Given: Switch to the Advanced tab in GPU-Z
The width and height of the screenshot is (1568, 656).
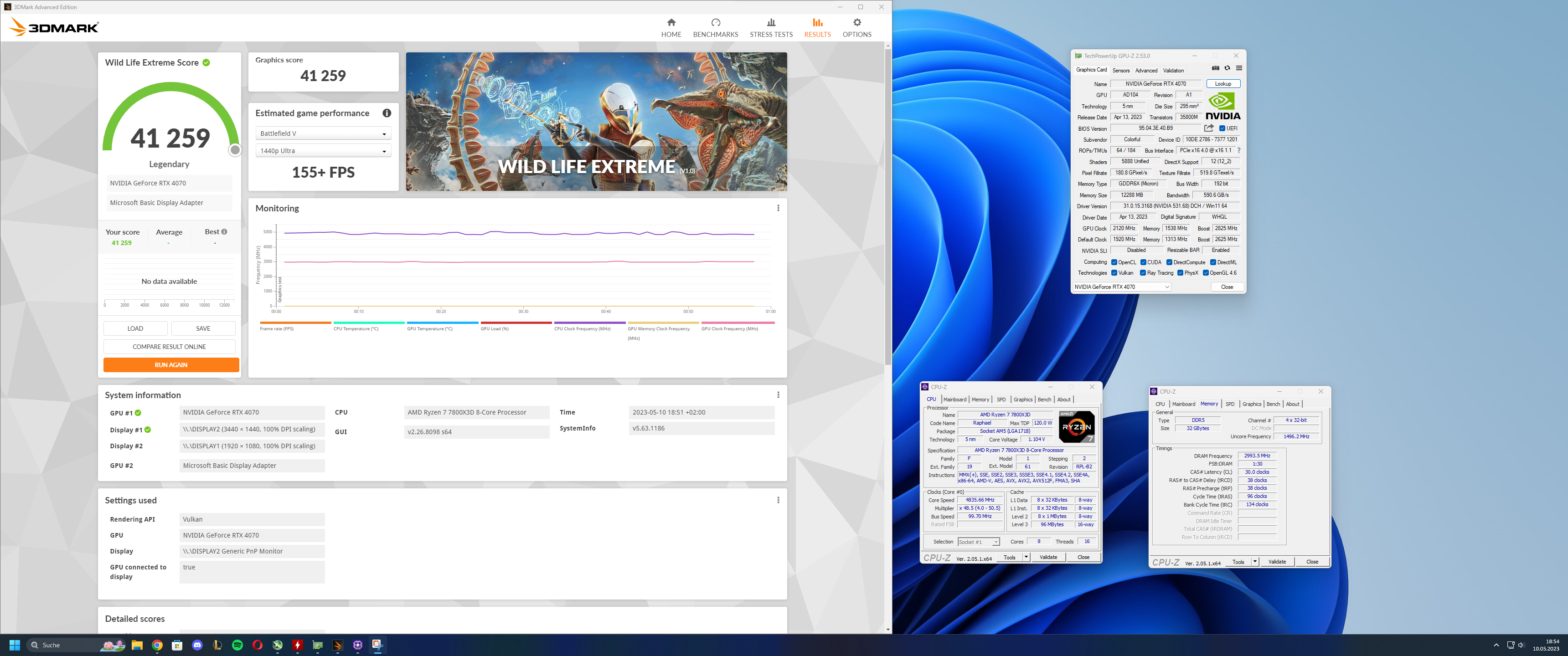Looking at the screenshot, I should coord(1146,71).
